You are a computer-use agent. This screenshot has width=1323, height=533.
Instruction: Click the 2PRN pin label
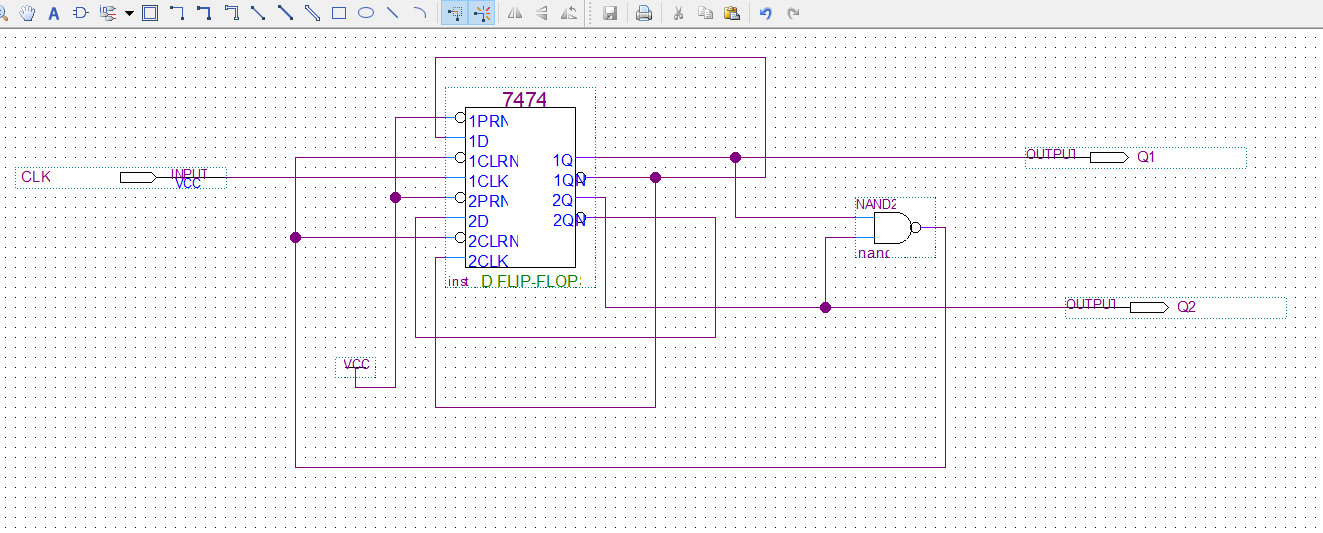[x=488, y=201]
